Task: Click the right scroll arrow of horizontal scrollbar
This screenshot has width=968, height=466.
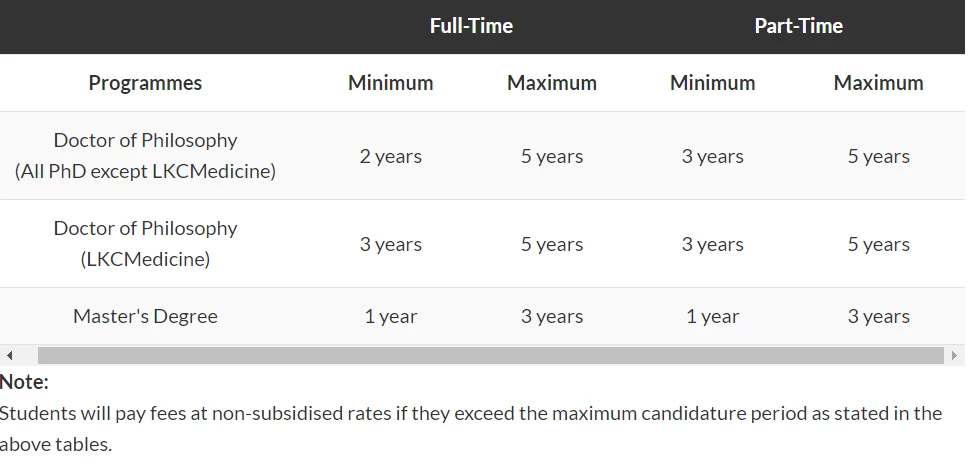Action: click(954, 356)
